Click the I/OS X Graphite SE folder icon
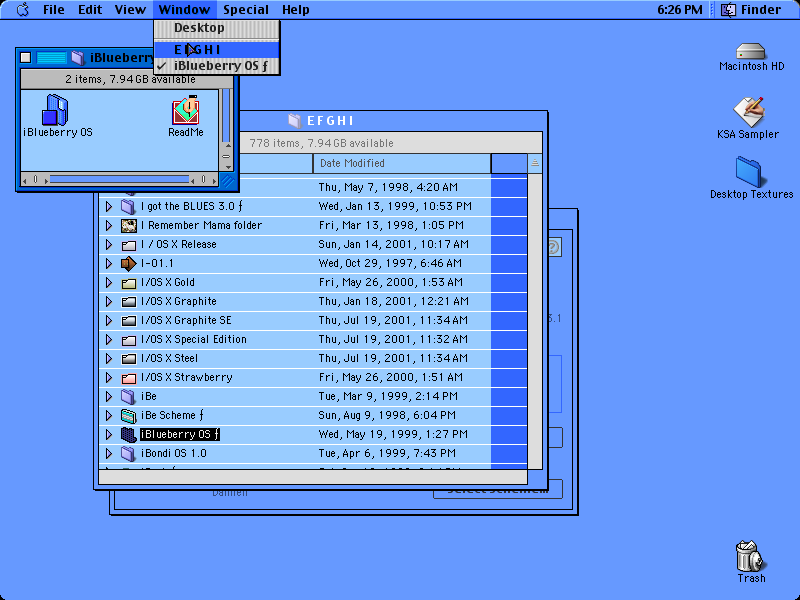Screen dimensions: 800x600 tap(129, 321)
